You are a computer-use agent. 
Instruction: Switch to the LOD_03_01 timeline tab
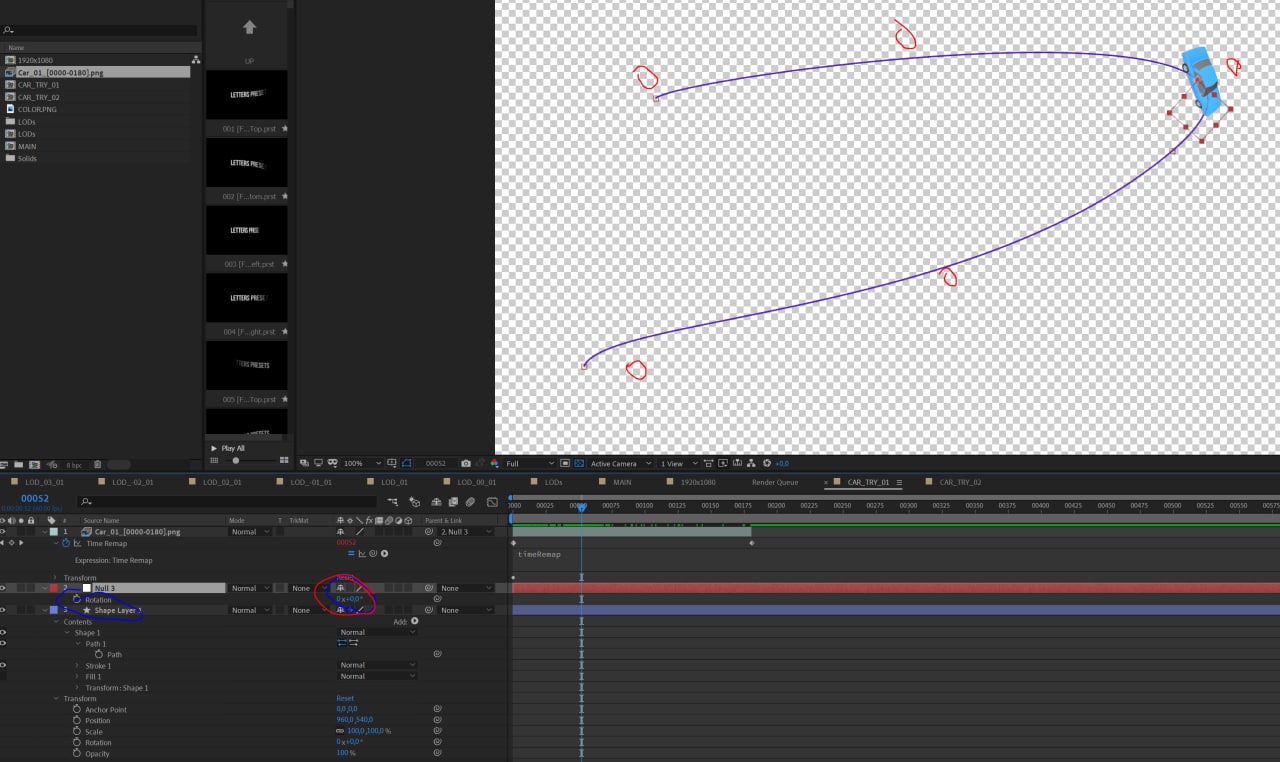coord(46,482)
